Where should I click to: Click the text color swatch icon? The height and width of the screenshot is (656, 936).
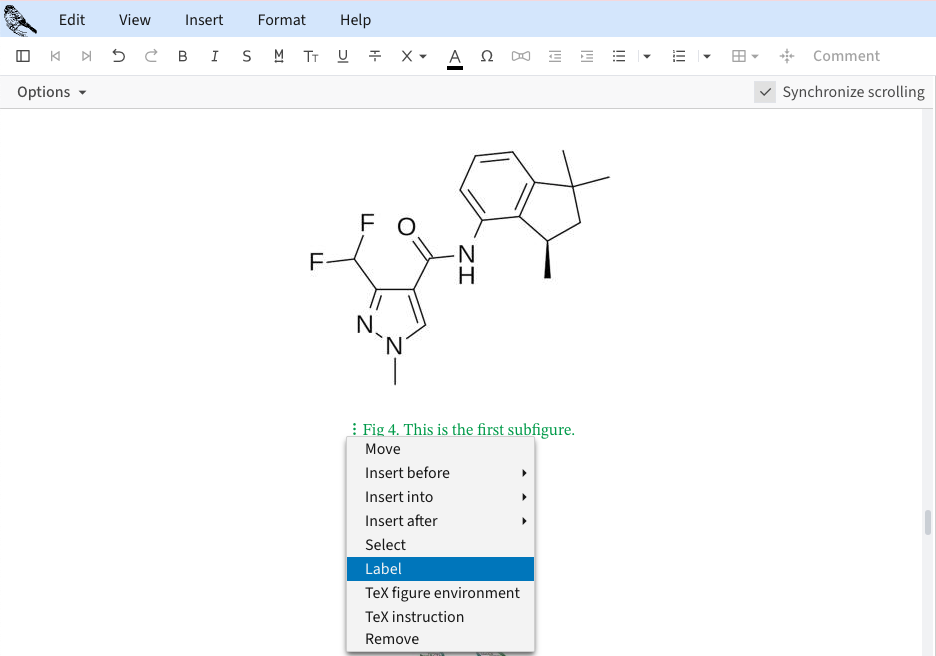tap(455, 56)
